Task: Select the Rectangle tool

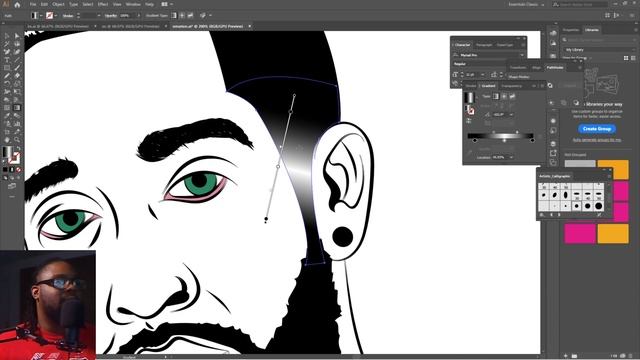Action: 7,68
